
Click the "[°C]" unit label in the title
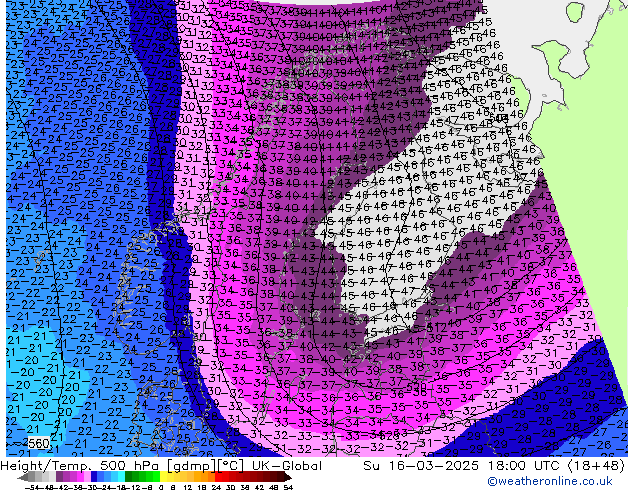coord(231,466)
